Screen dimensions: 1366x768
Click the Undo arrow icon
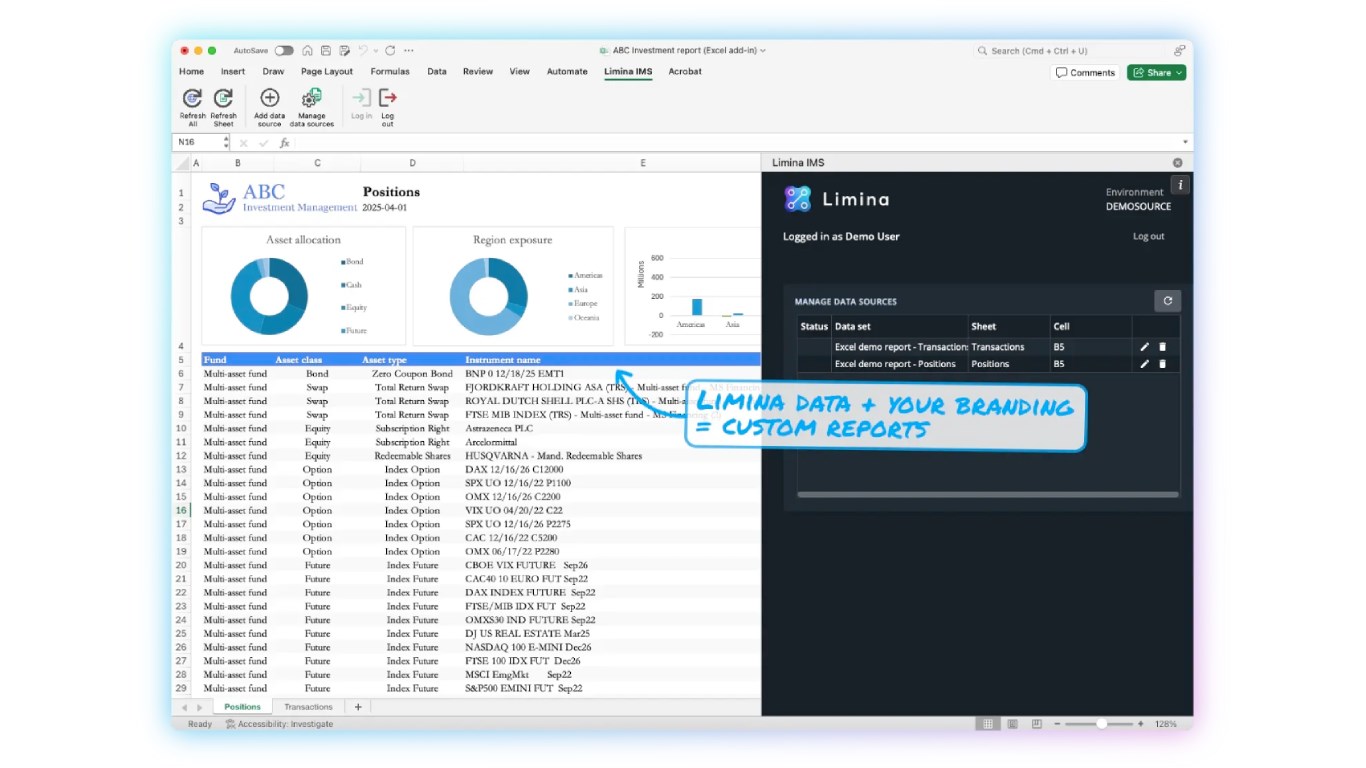coord(363,51)
